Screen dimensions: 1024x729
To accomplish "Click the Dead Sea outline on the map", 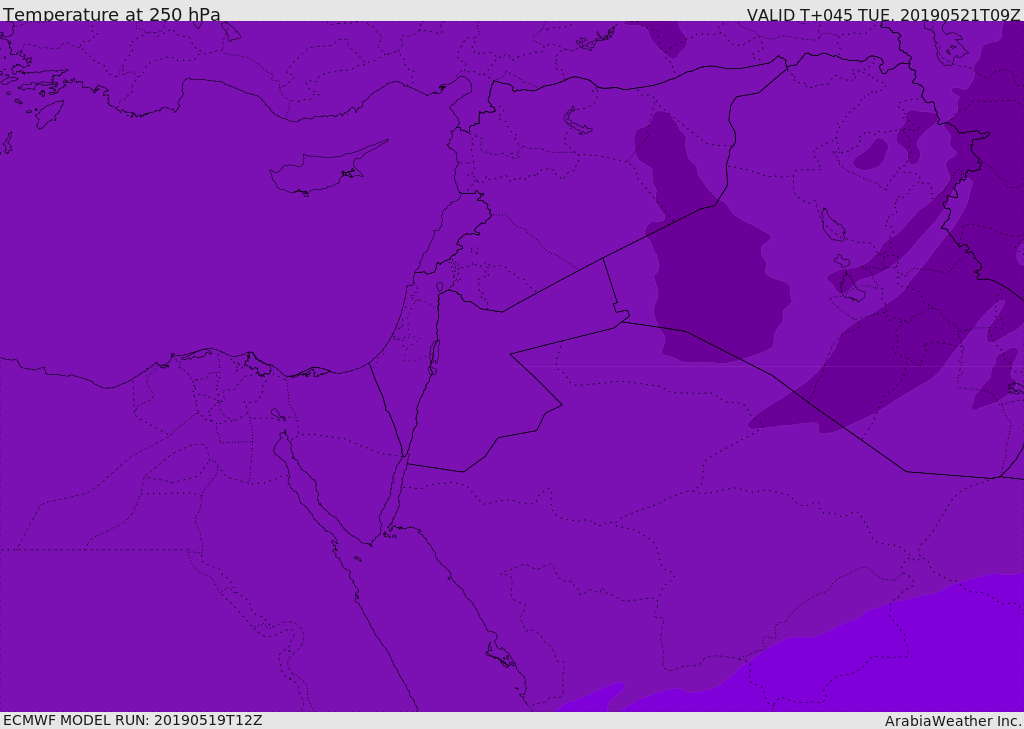I will [432, 358].
